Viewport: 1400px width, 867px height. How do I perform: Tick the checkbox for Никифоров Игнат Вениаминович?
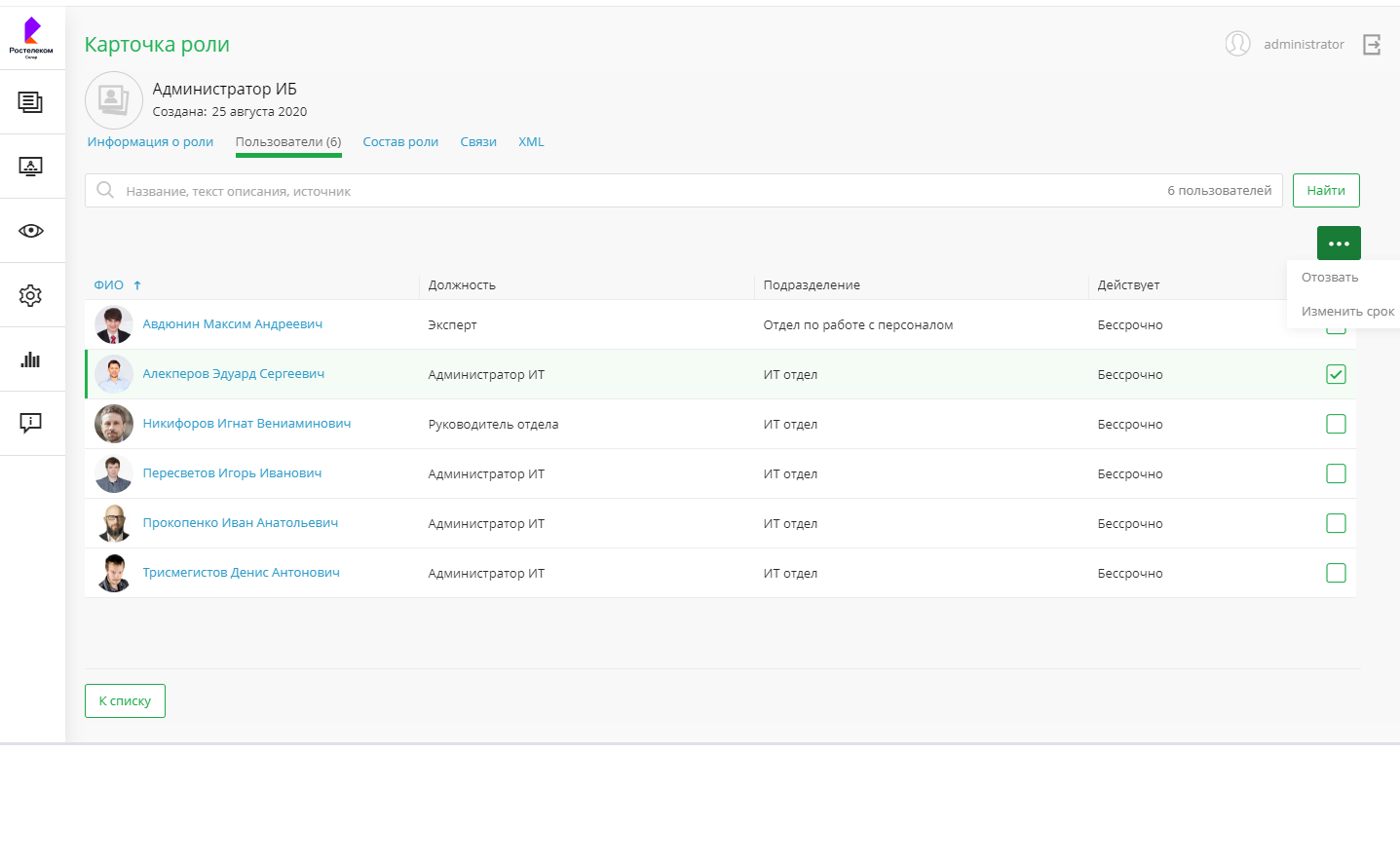pyautogui.click(x=1336, y=424)
